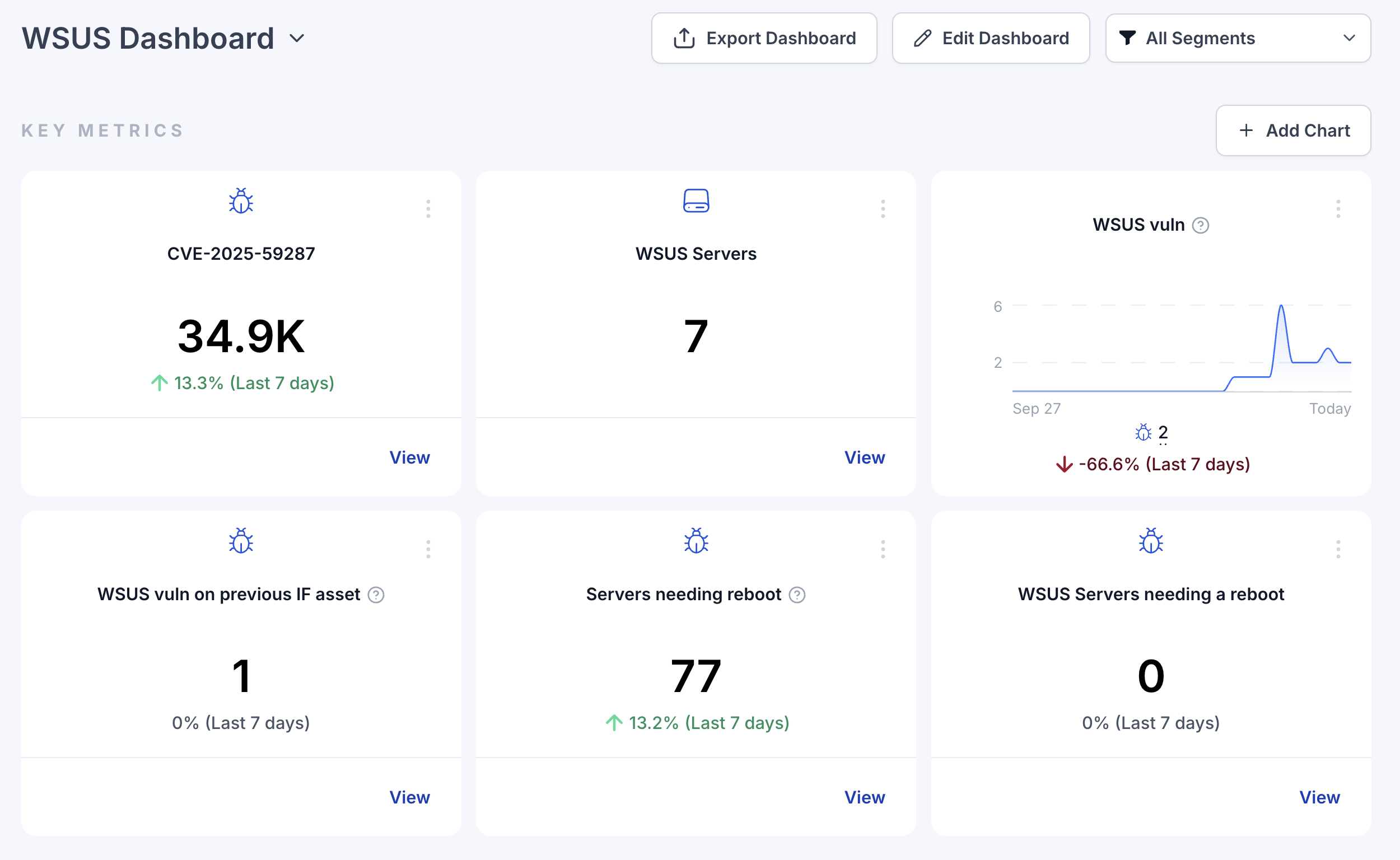
Task: Expand the WSUS Dashboard title dropdown
Action: [x=297, y=38]
